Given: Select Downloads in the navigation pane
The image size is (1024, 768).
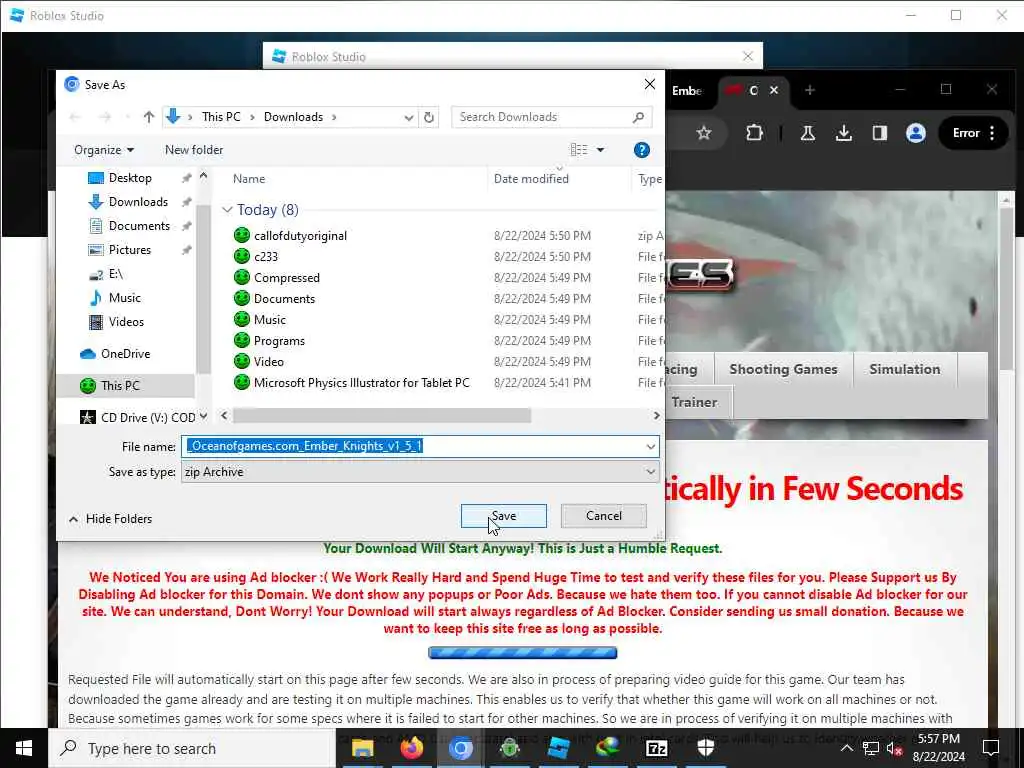Looking at the screenshot, I should (x=138, y=202).
